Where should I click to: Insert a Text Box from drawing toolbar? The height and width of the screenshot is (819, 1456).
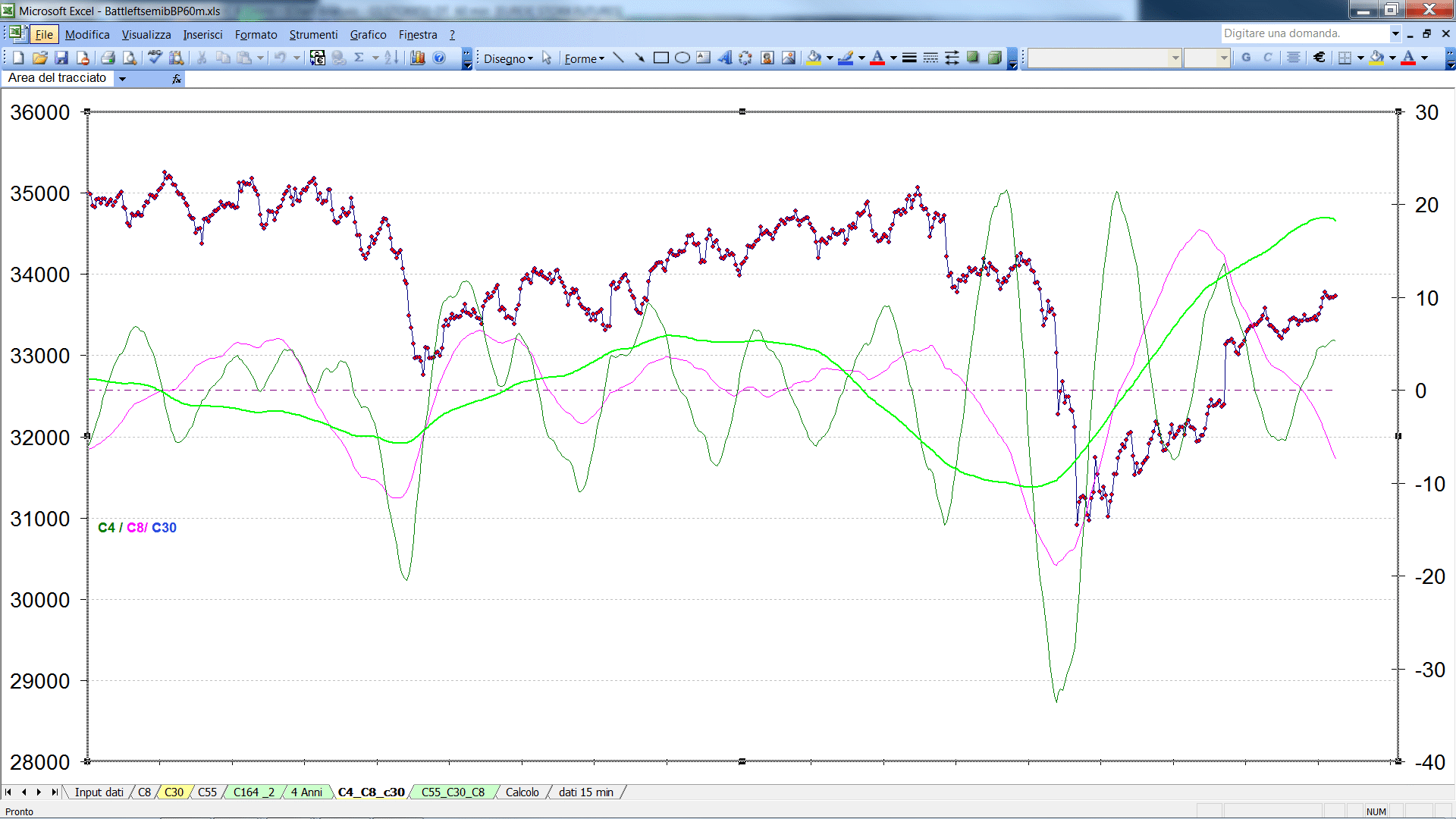(x=703, y=58)
